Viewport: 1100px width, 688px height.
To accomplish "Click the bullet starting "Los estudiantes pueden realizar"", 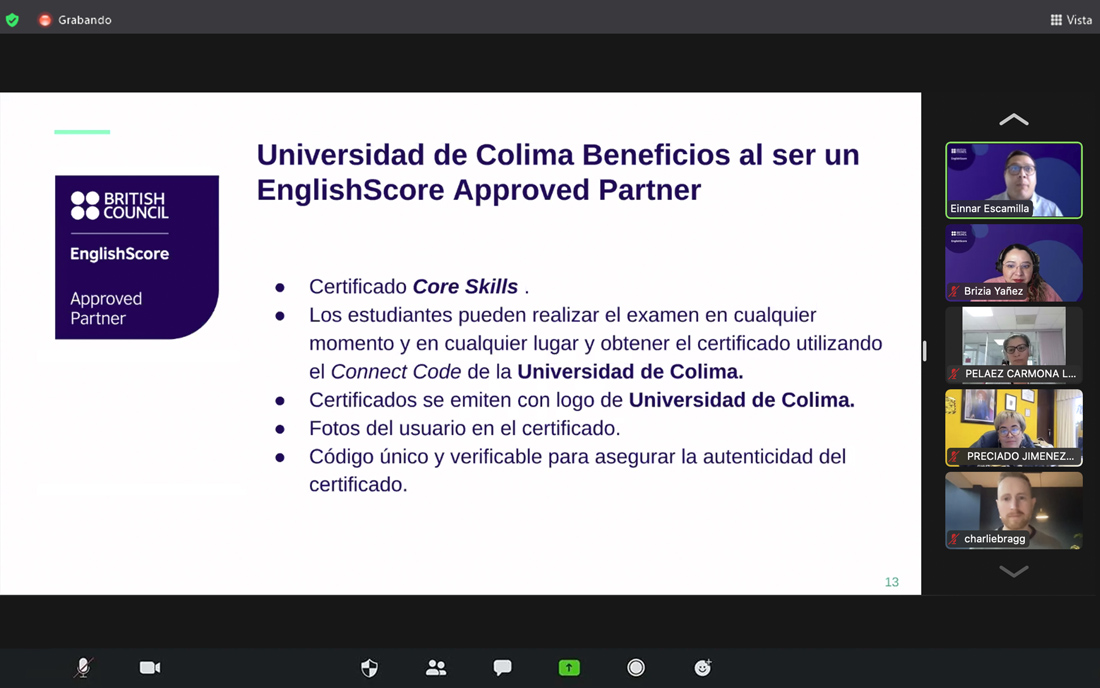I will click(596, 343).
